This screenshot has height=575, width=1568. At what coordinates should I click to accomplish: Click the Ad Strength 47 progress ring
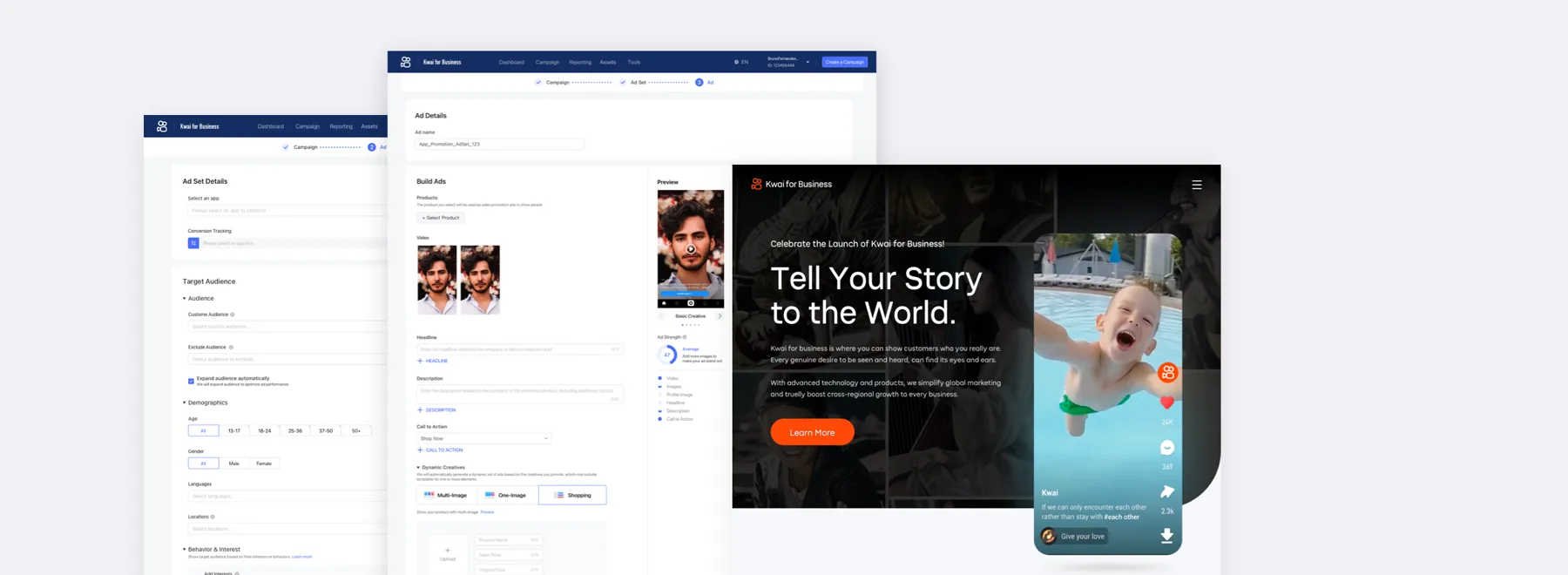(667, 355)
